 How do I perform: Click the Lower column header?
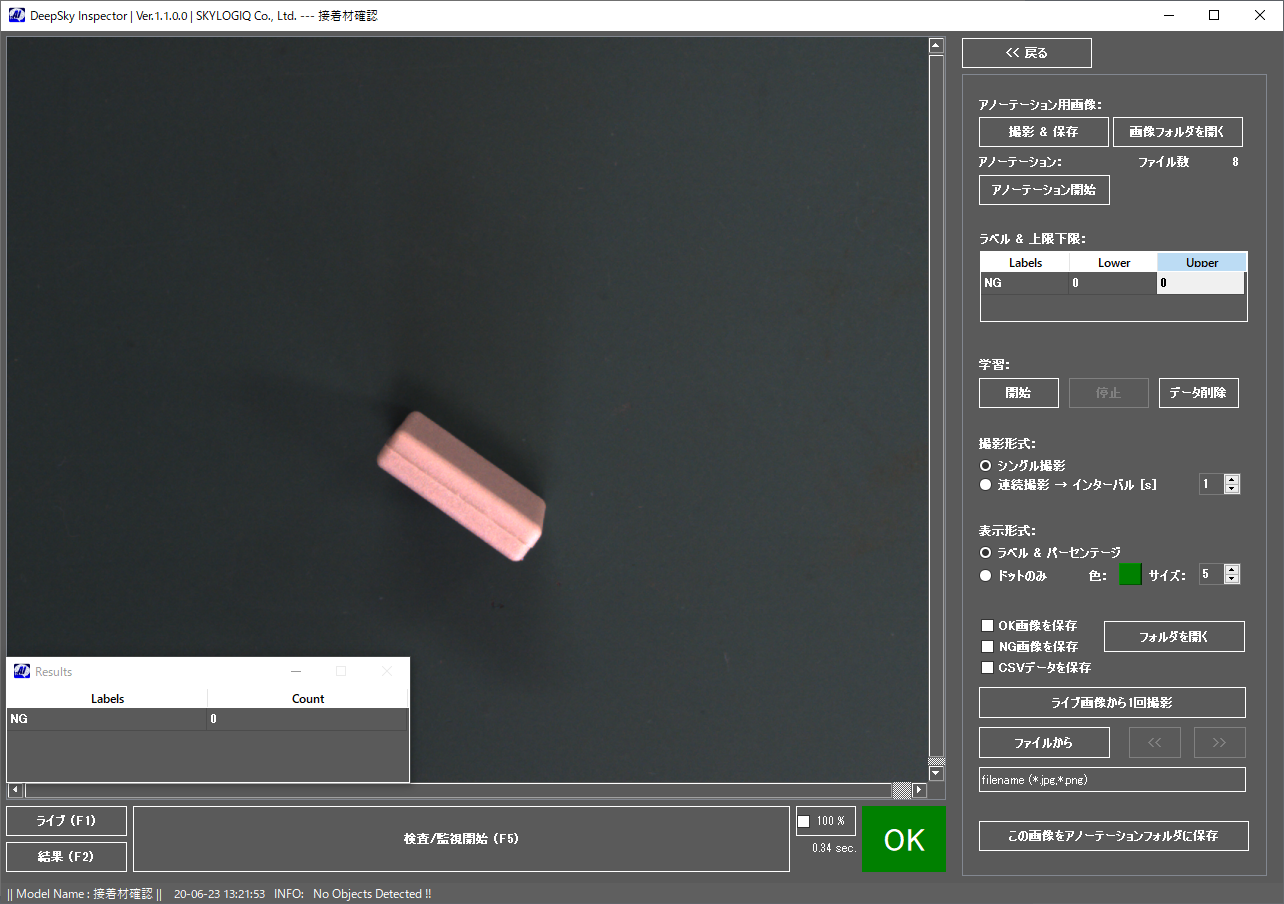(x=1114, y=263)
